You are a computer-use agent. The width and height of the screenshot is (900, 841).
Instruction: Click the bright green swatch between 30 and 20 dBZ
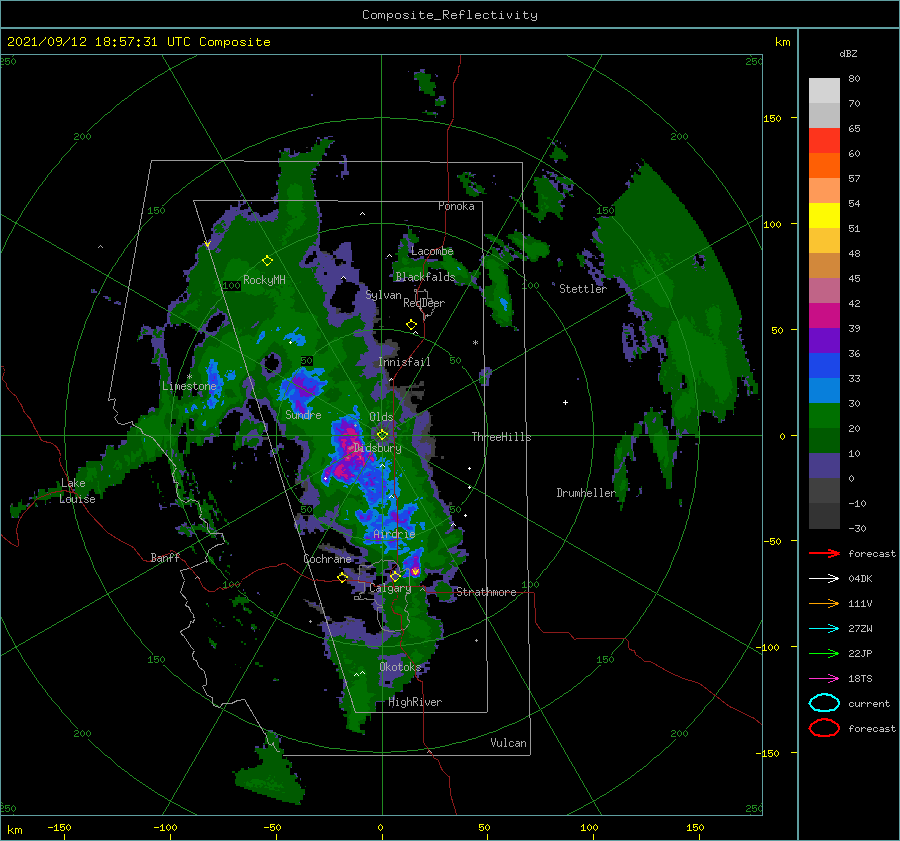pos(824,416)
